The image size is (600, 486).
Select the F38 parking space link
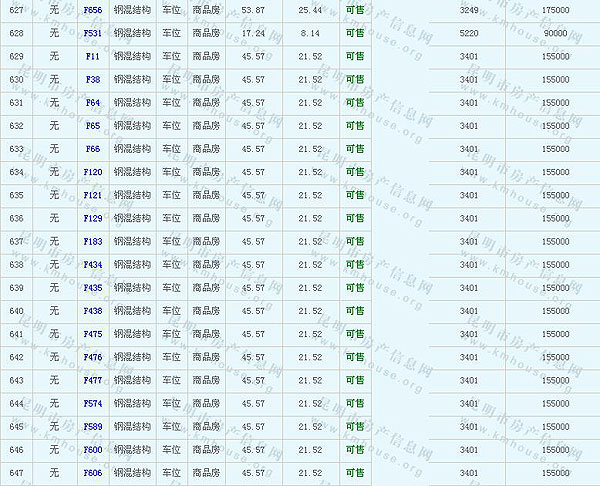[93, 79]
